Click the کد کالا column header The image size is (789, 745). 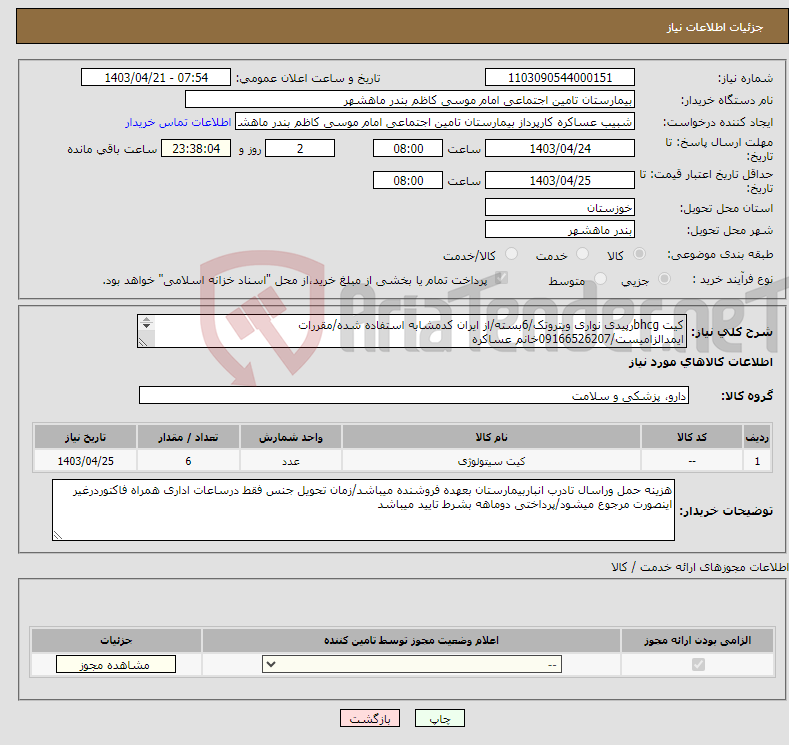click(692, 437)
